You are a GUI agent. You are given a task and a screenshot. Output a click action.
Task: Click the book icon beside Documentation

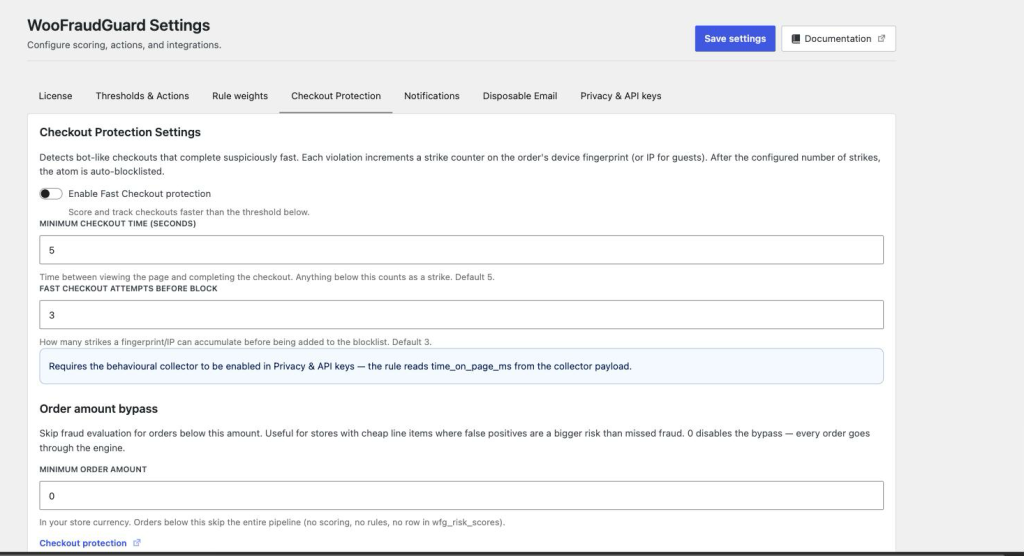point(795,39)
